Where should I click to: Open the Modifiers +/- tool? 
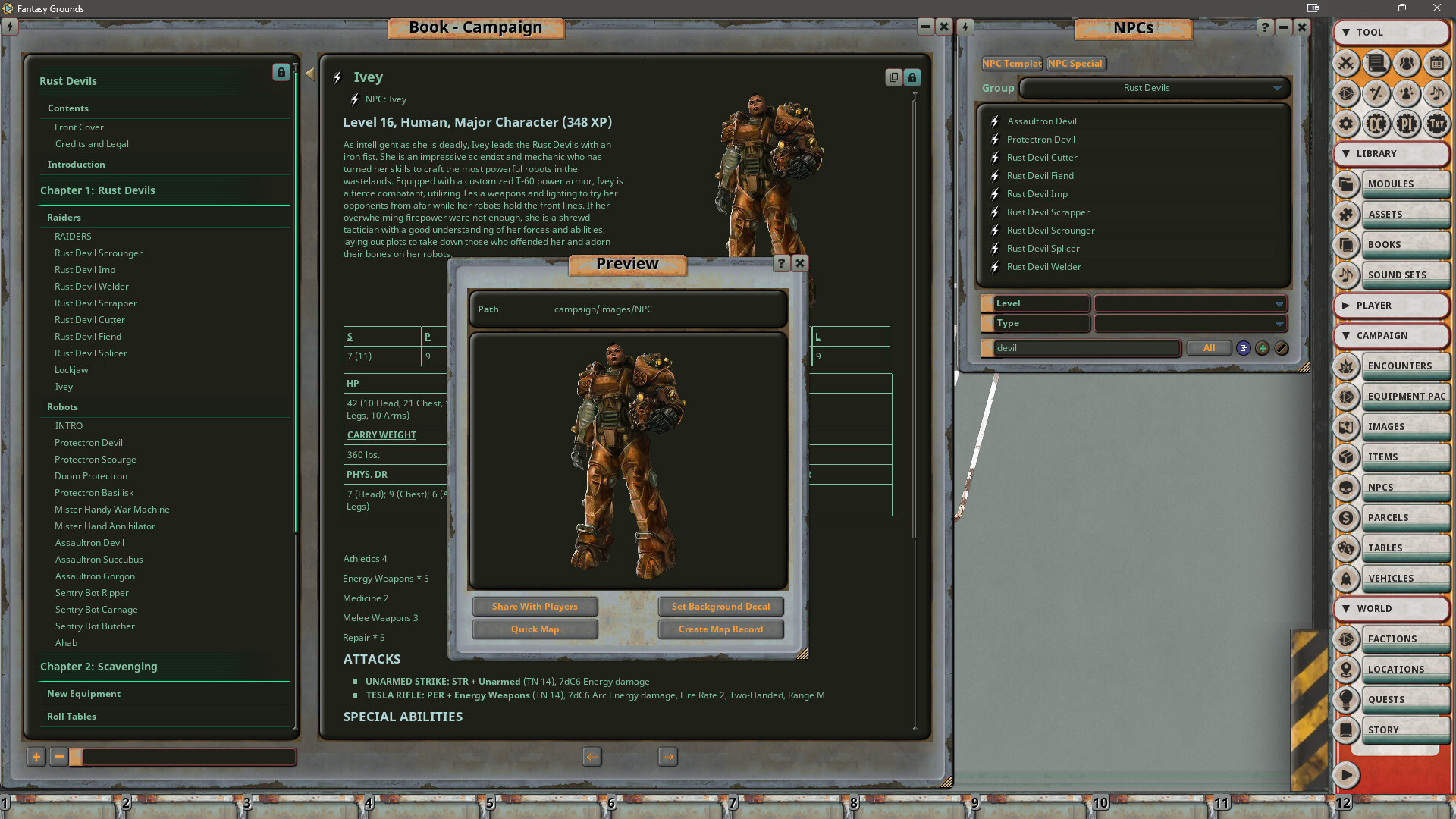pyautogui.click(x=1376, y=94)
